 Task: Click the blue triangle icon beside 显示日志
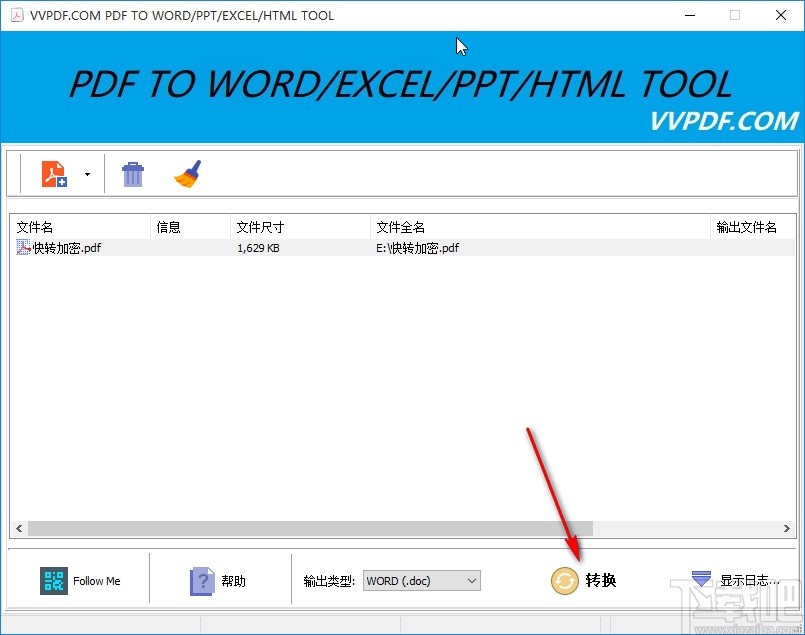pyautogui.click(x=700, y=579)
